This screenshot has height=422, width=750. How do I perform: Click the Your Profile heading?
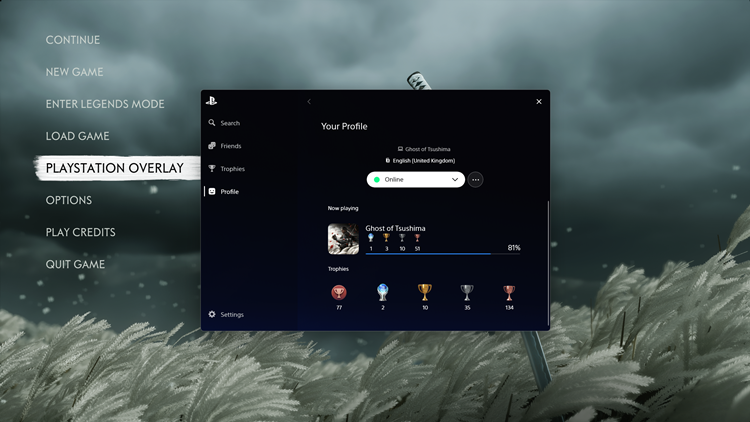coord(344,126)
